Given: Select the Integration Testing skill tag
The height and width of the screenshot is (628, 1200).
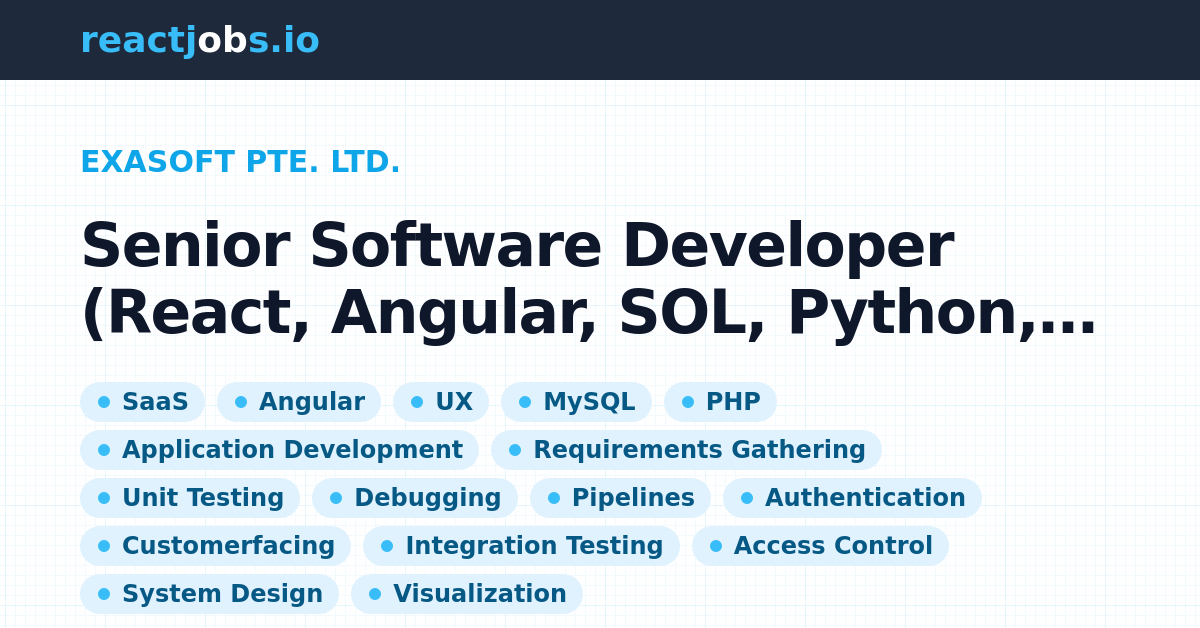Looking at the screenshot, I should [x=522, y=546].
